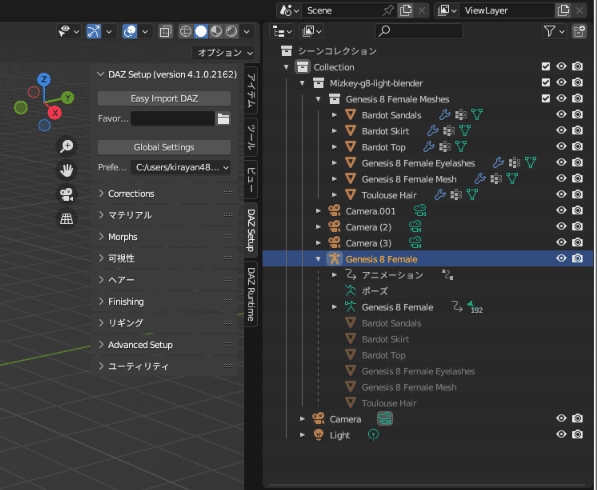Click modifier wrench icon on Bardot Sandals
597x490 pixels.
point(444,115)
